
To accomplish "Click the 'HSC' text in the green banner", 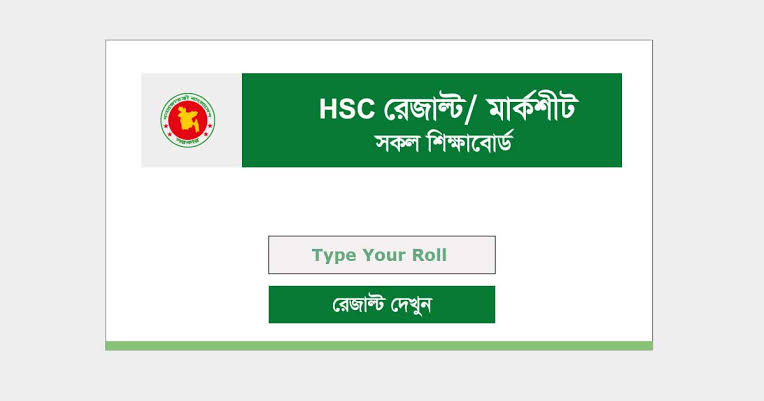I will point(347,109).
